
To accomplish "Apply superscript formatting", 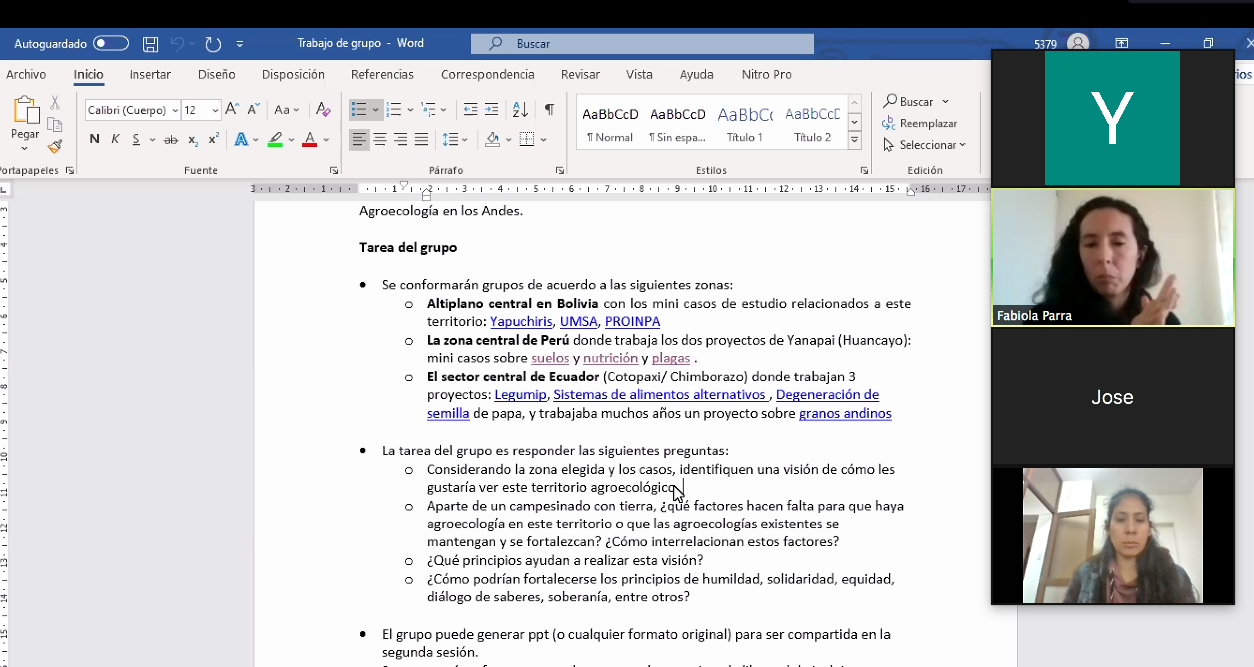I will pyautogui.click(x=214, y=140).
